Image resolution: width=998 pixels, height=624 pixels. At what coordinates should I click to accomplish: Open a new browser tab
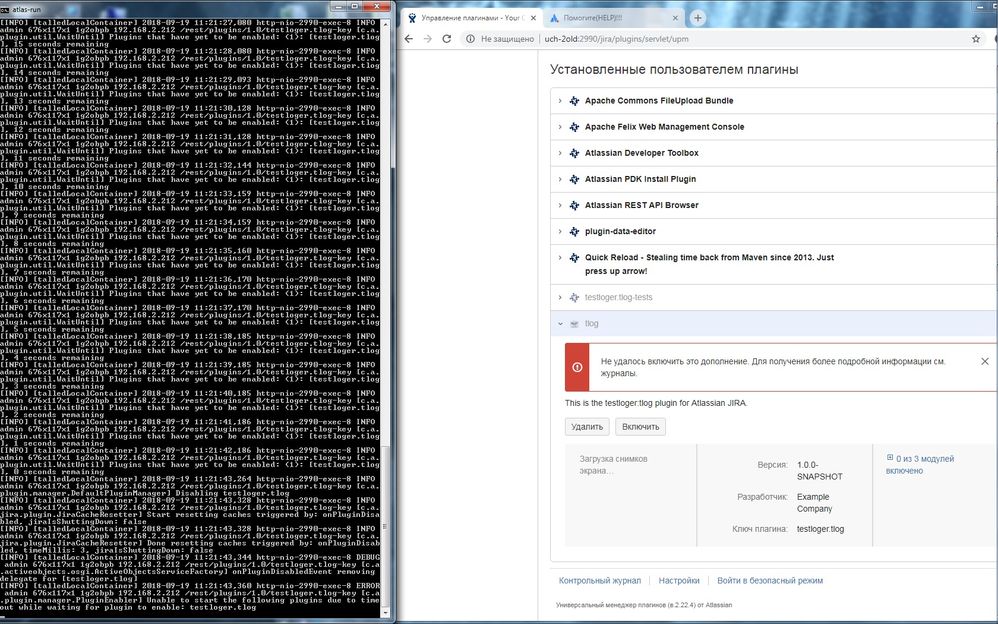click(x=698, y=18)
